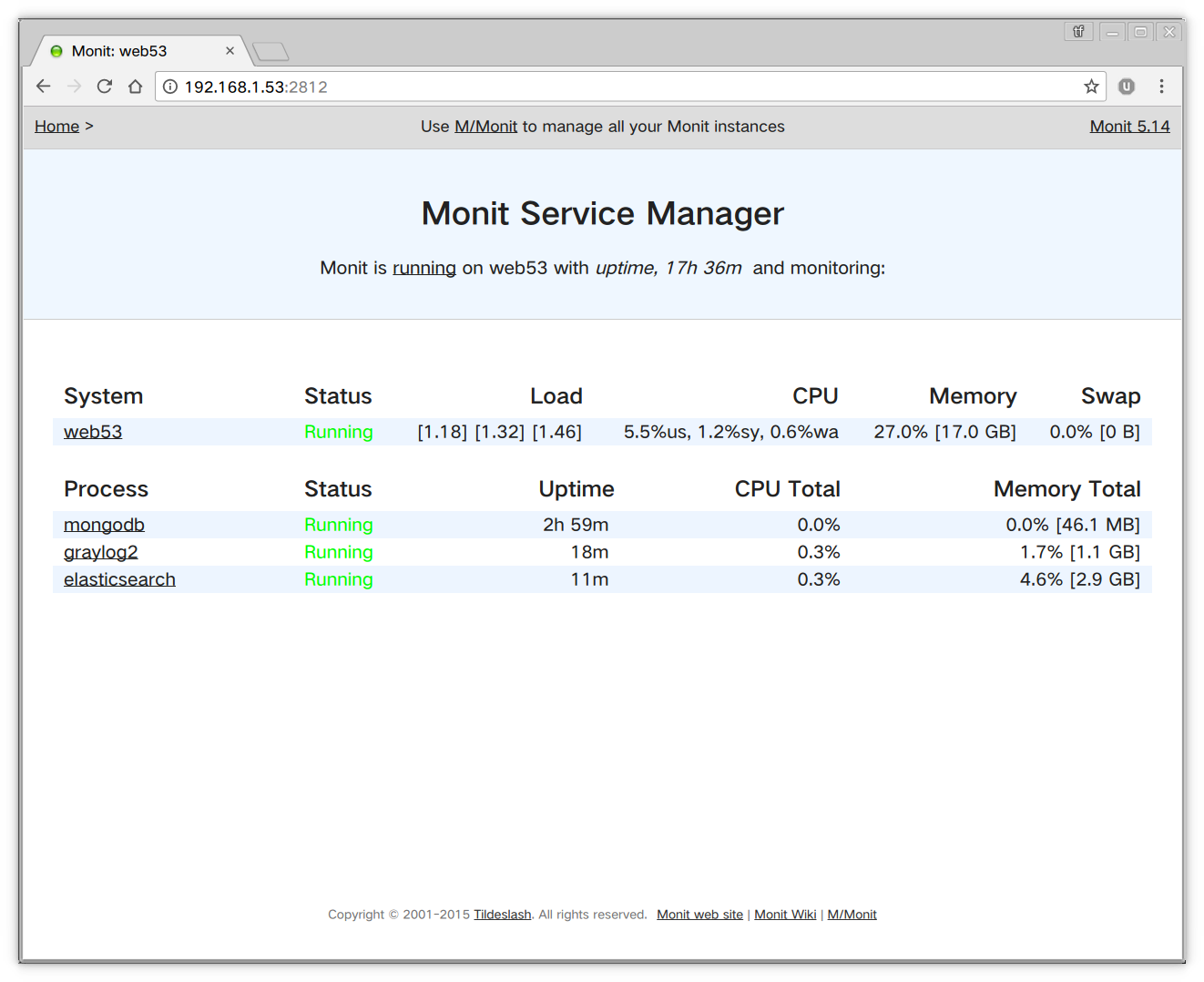Click the site info icon in address bar

pos(170,87)
